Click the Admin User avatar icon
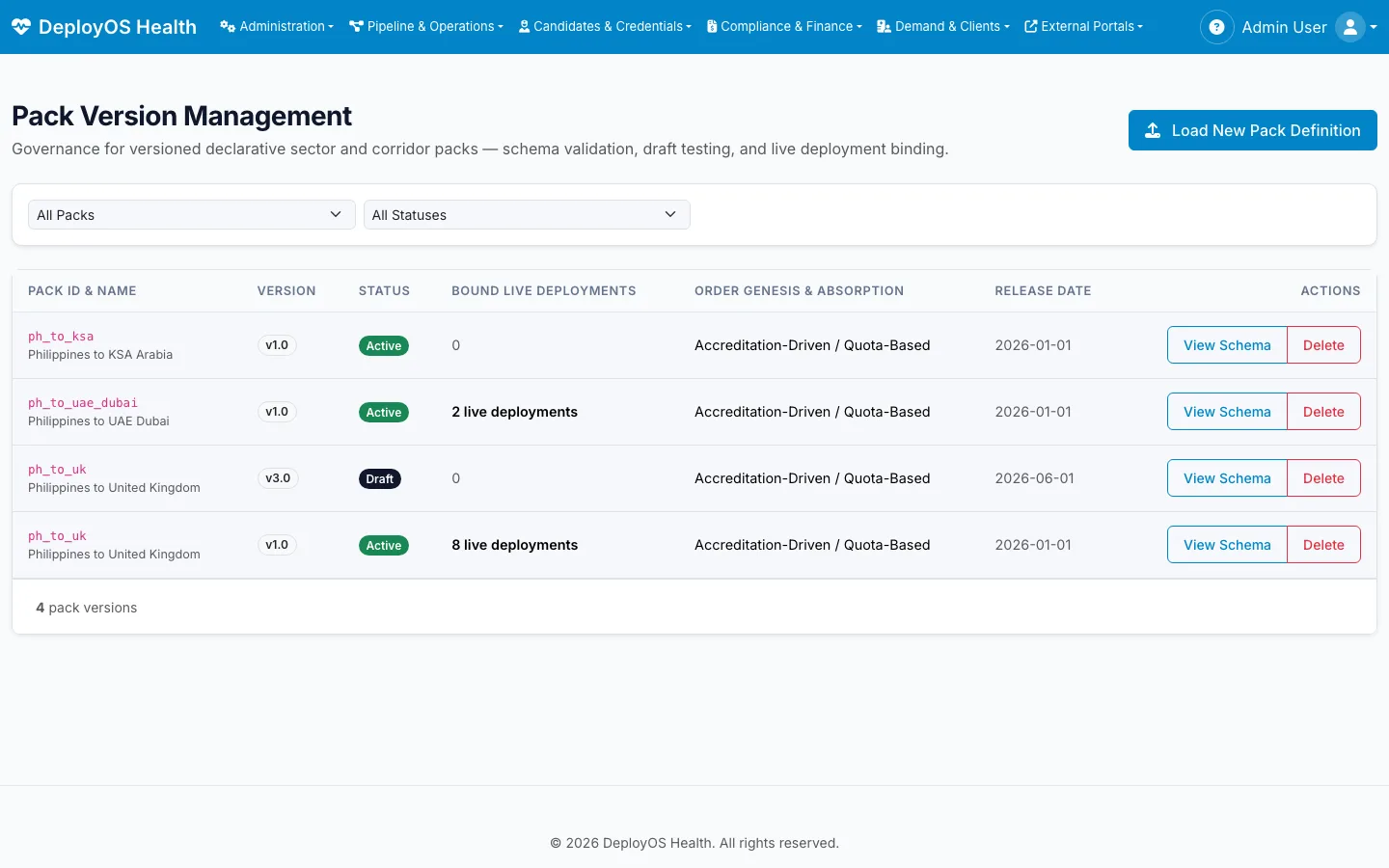Screen dimensions: 1389x868 pos(1350,27)
